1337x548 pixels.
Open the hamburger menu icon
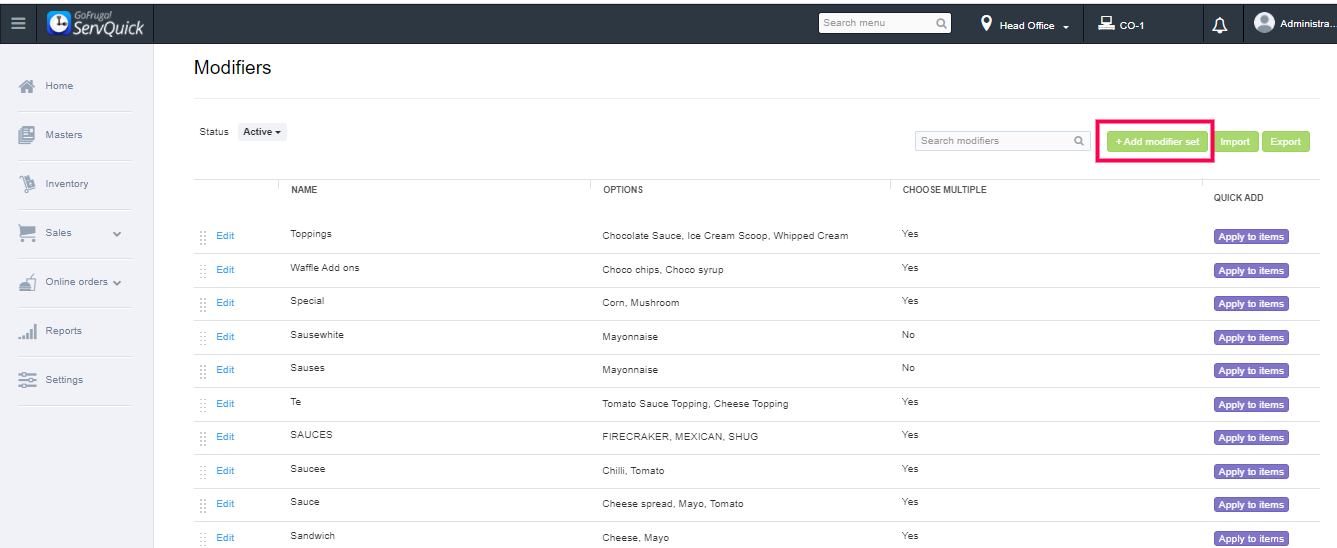click(18, 23)
